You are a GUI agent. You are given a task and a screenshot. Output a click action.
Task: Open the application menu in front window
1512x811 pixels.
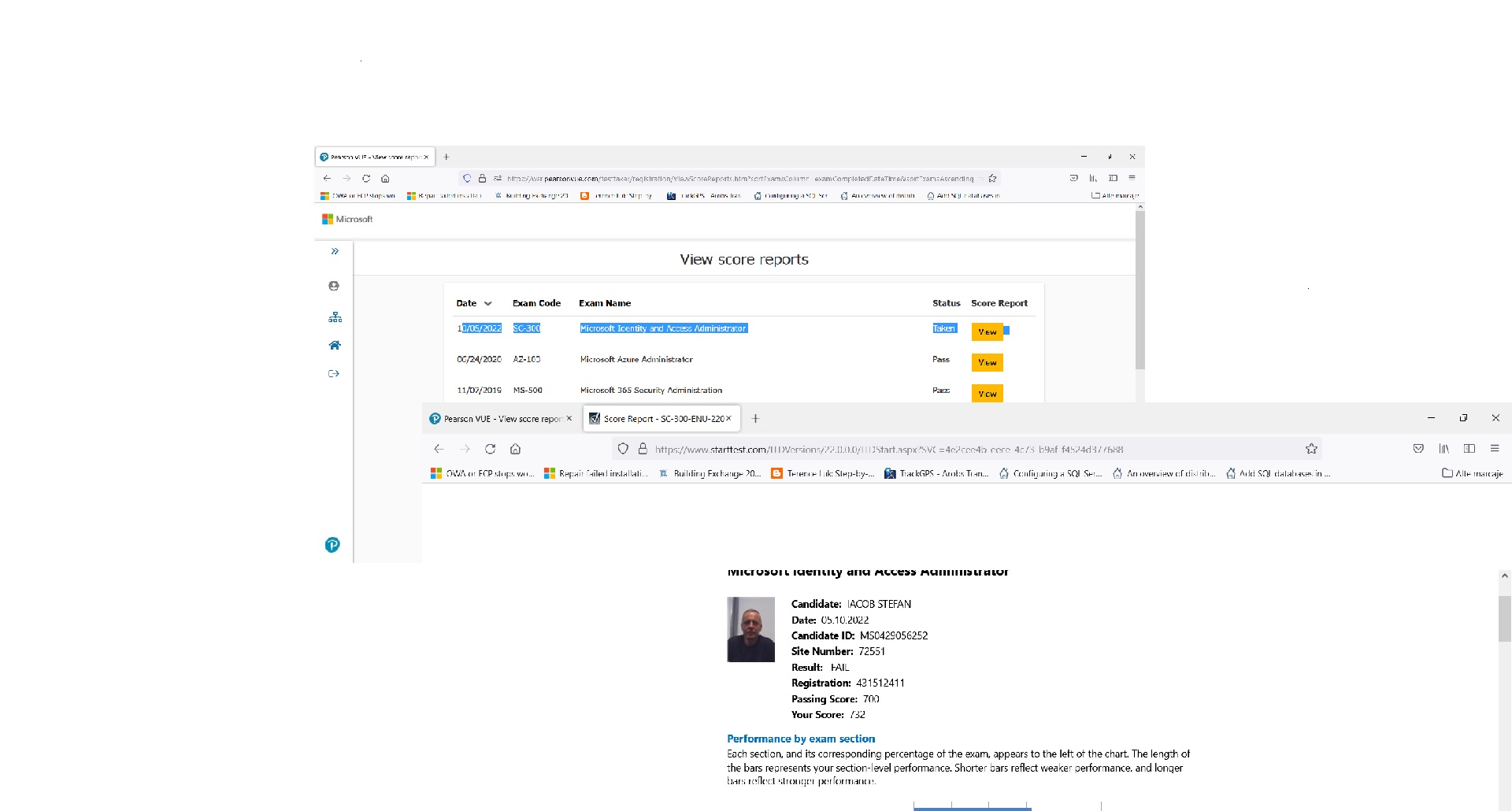(x=1495, y=449)
